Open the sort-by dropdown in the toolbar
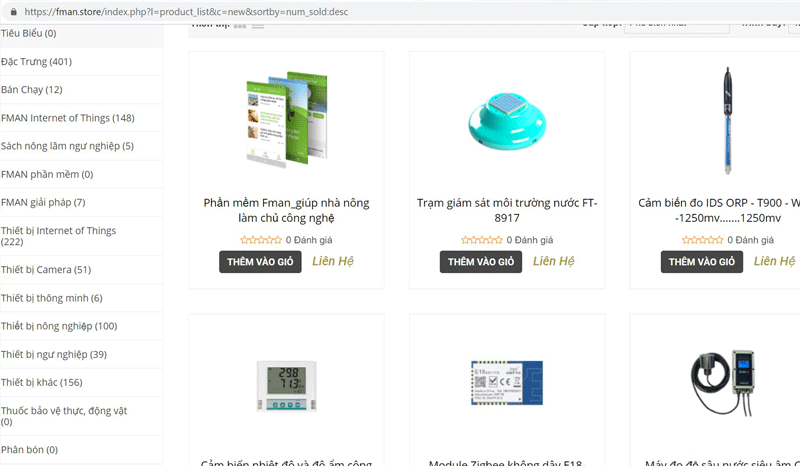The image size is (800, 466). pyautogui.click(x=677, y=27)
